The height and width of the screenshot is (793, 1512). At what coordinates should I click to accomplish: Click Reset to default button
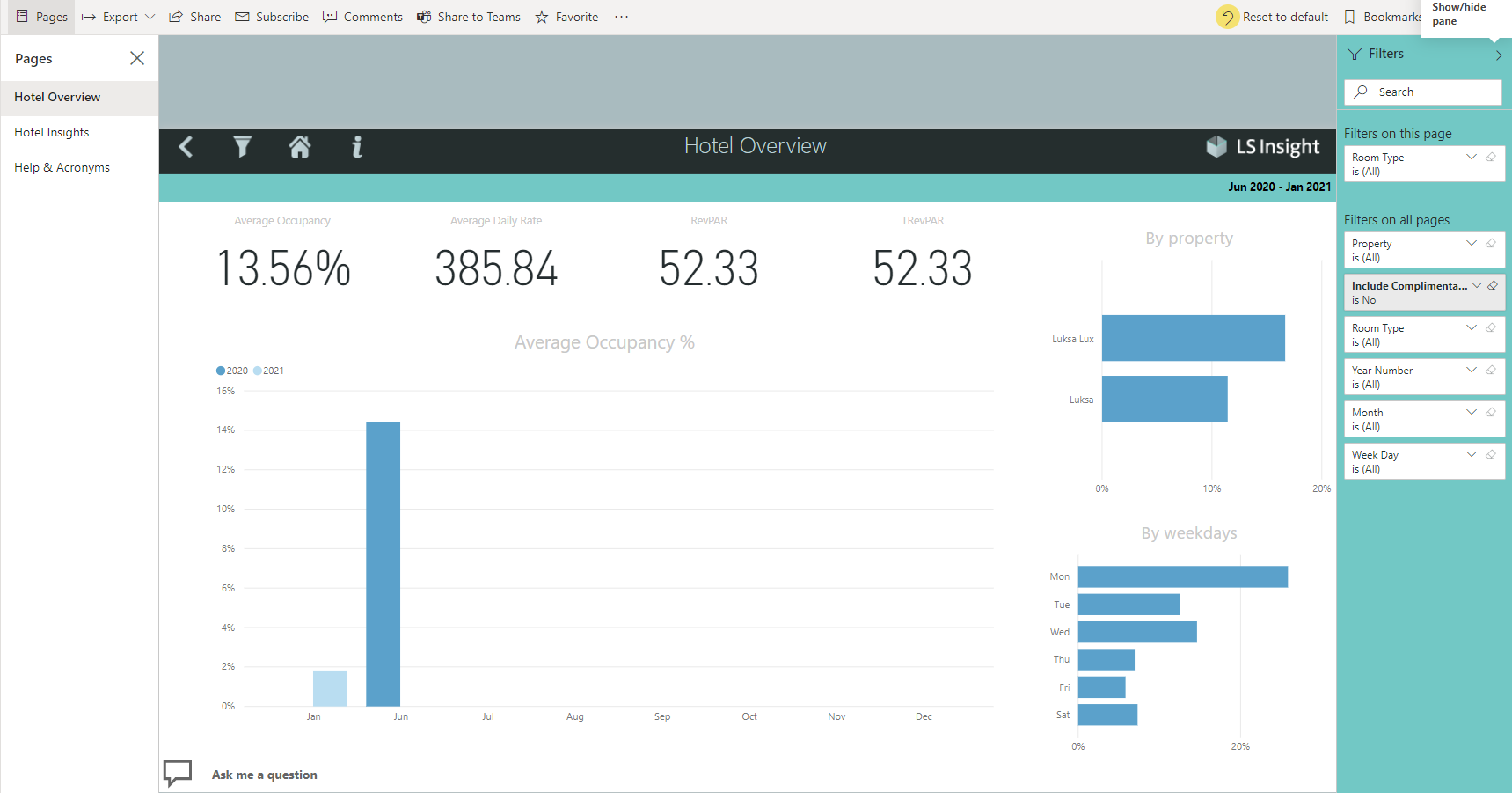coord(1273,17)
